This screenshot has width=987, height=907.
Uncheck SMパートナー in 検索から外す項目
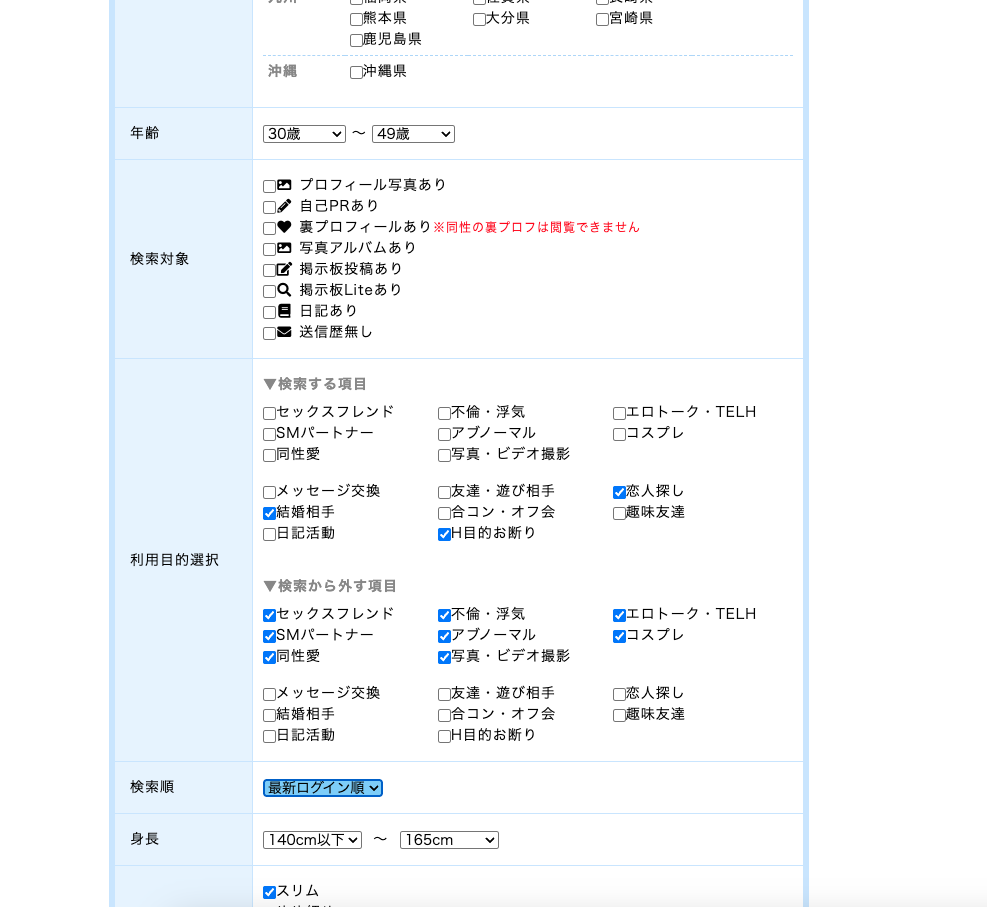tap(269, 636)
